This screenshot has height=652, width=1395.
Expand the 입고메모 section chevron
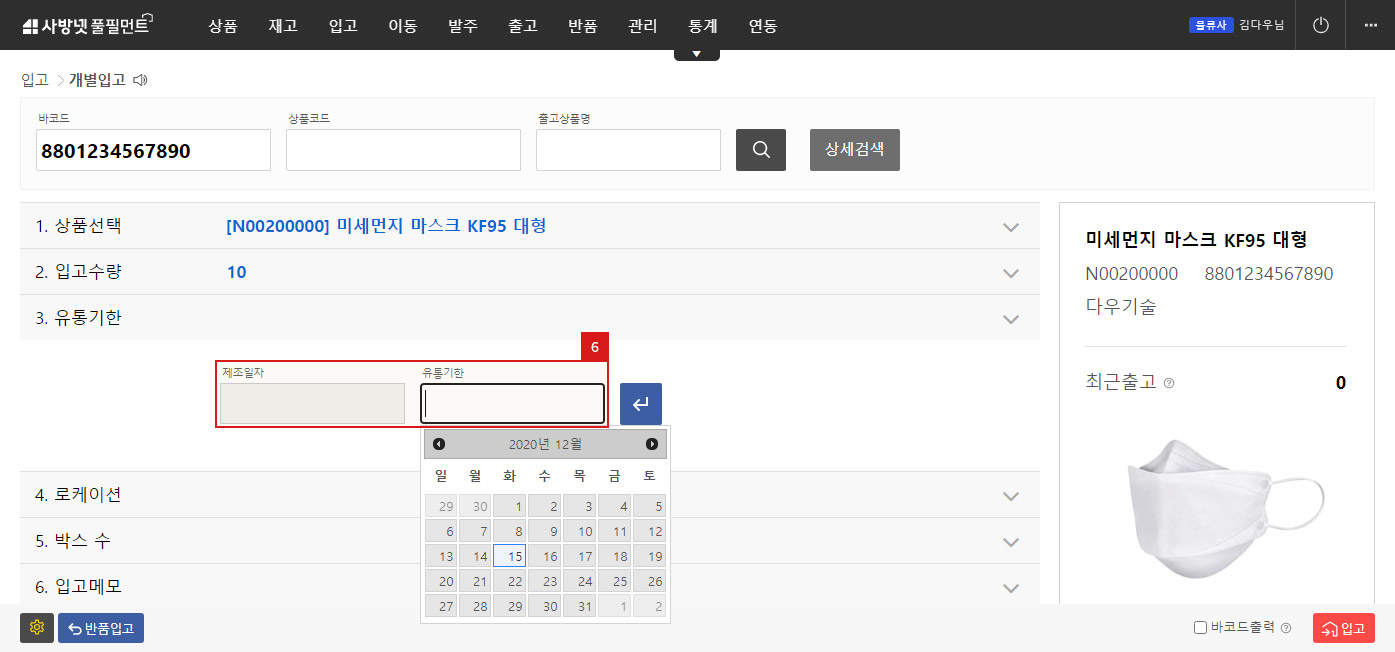pos(1011,588)
